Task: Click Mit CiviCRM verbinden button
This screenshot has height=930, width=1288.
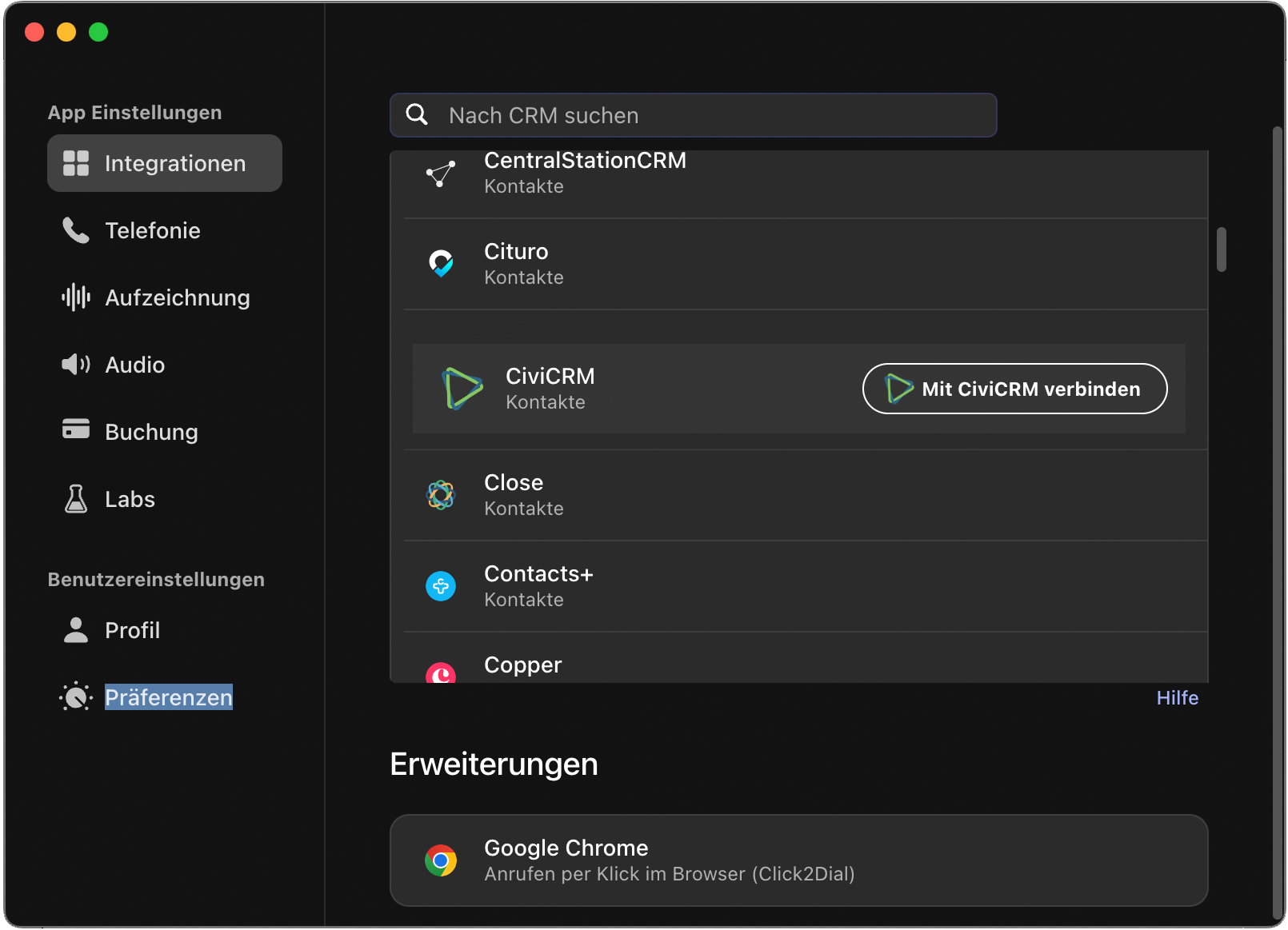Action: 1014,389
